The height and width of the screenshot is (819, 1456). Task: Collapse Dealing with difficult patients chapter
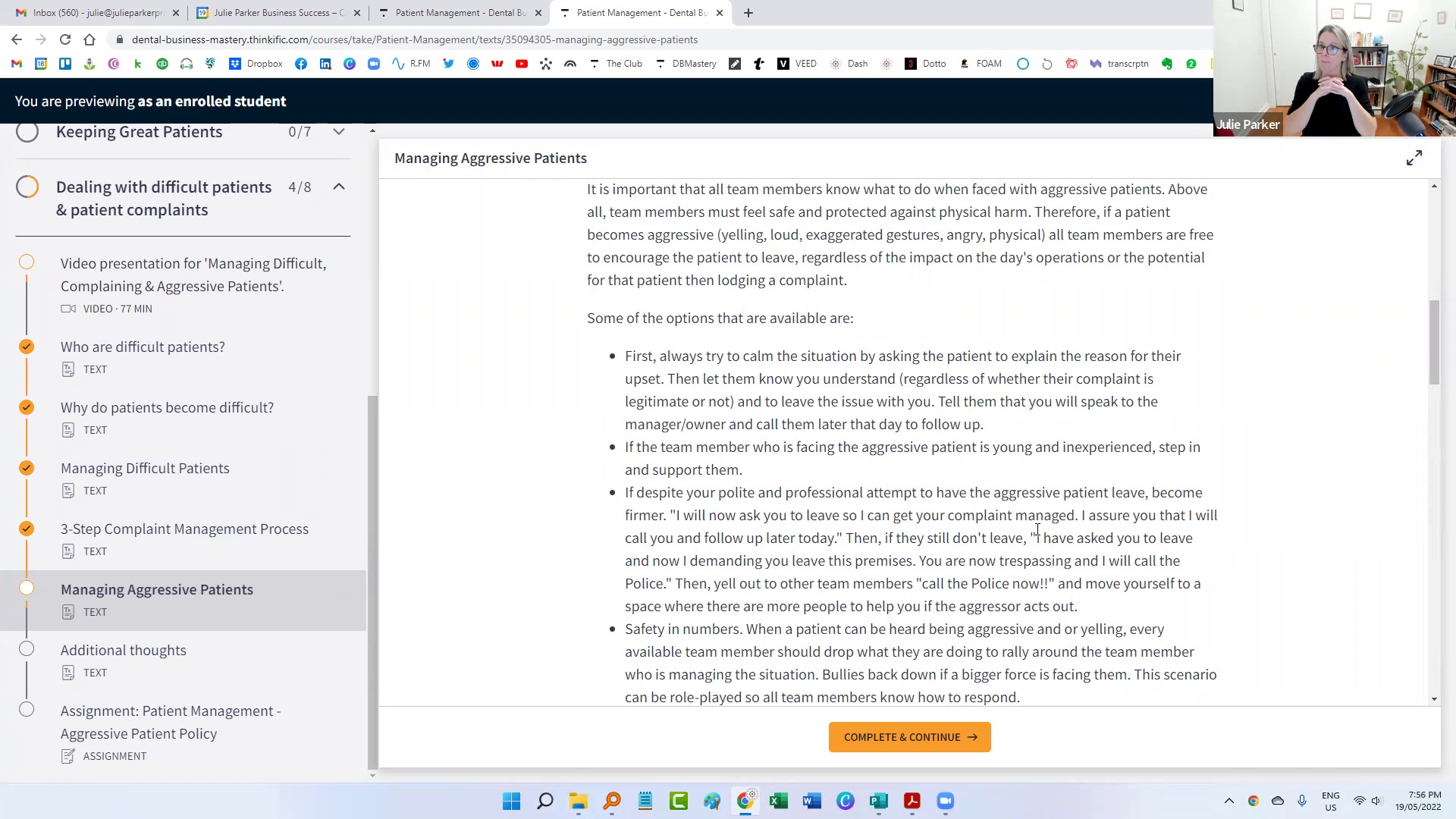(339, 187)
